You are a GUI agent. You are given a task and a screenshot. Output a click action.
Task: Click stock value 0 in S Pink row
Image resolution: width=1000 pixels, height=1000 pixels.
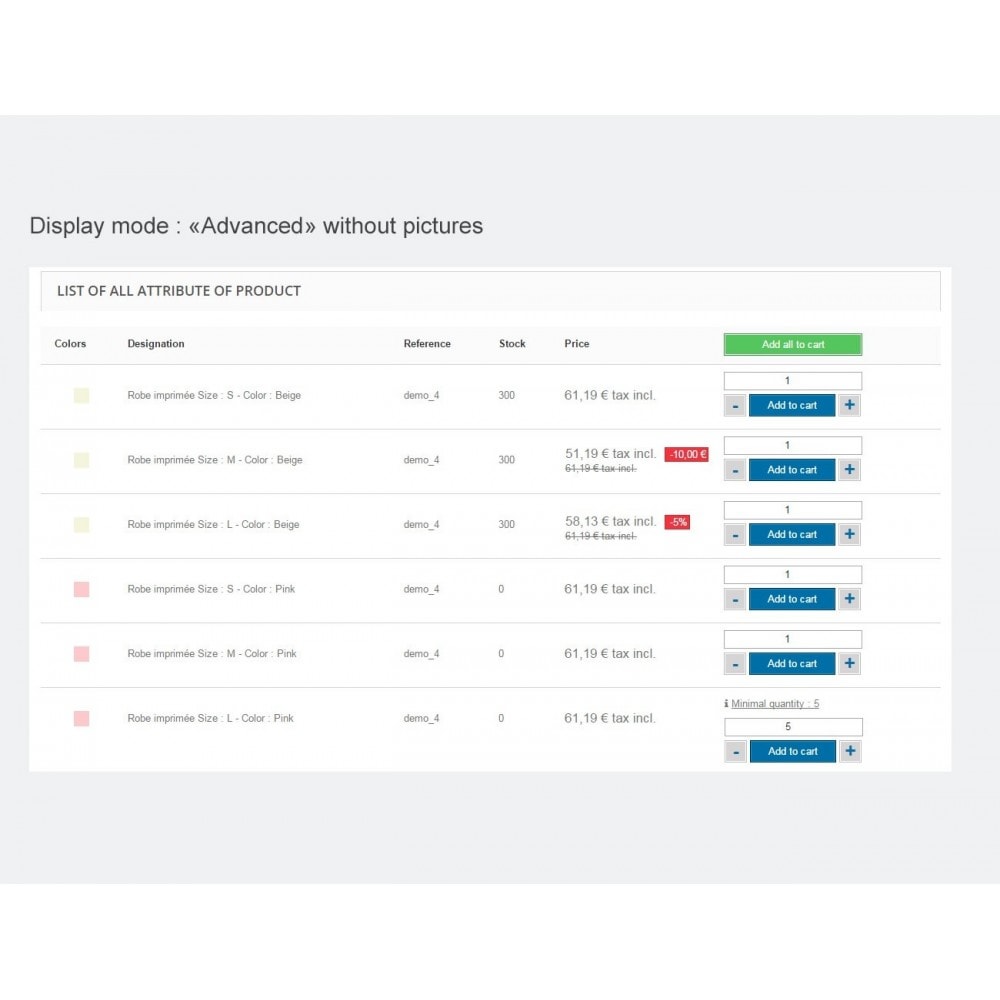point(501,589)
